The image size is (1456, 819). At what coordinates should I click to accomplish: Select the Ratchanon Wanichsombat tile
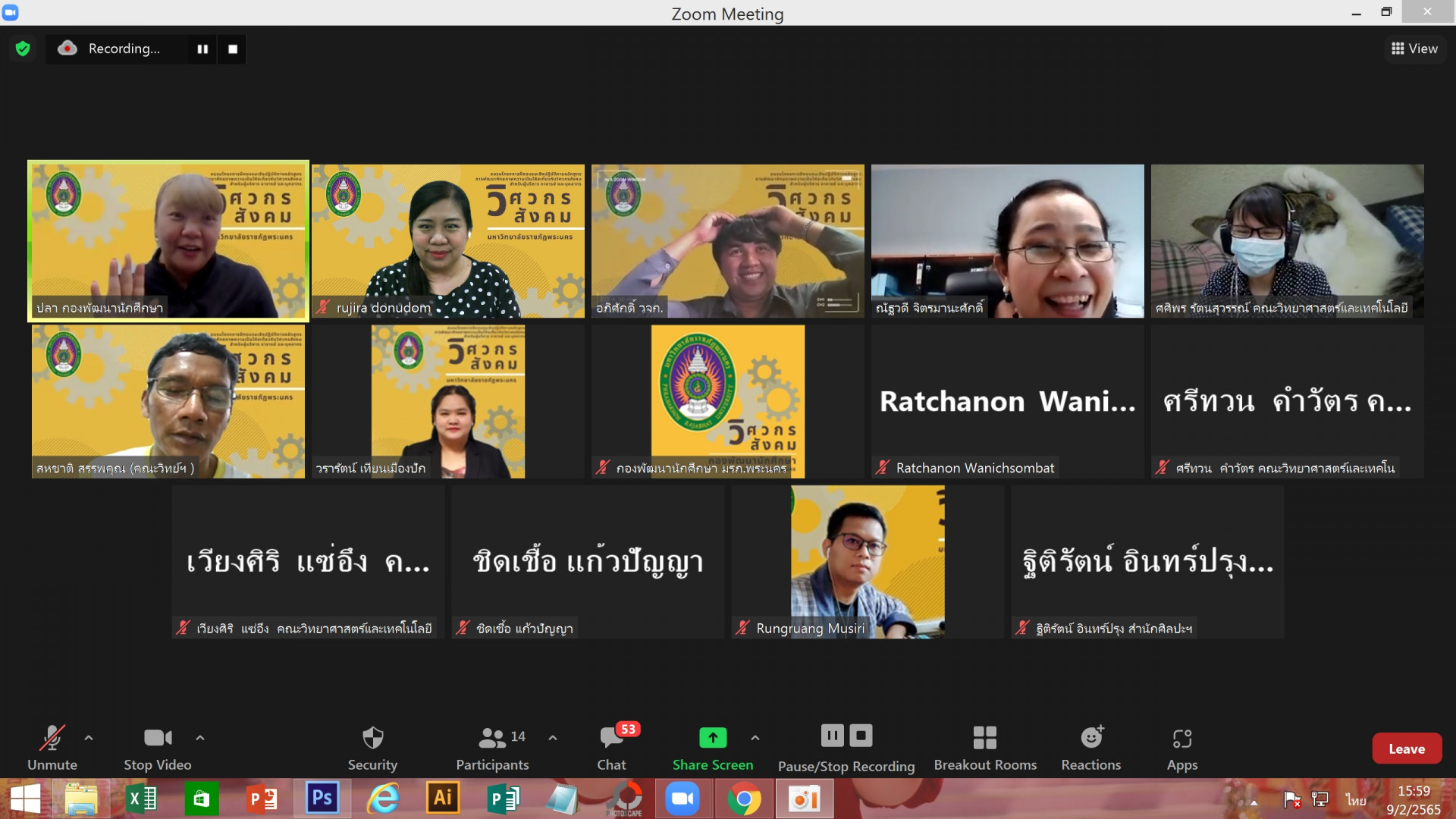tap(1008, 402)
